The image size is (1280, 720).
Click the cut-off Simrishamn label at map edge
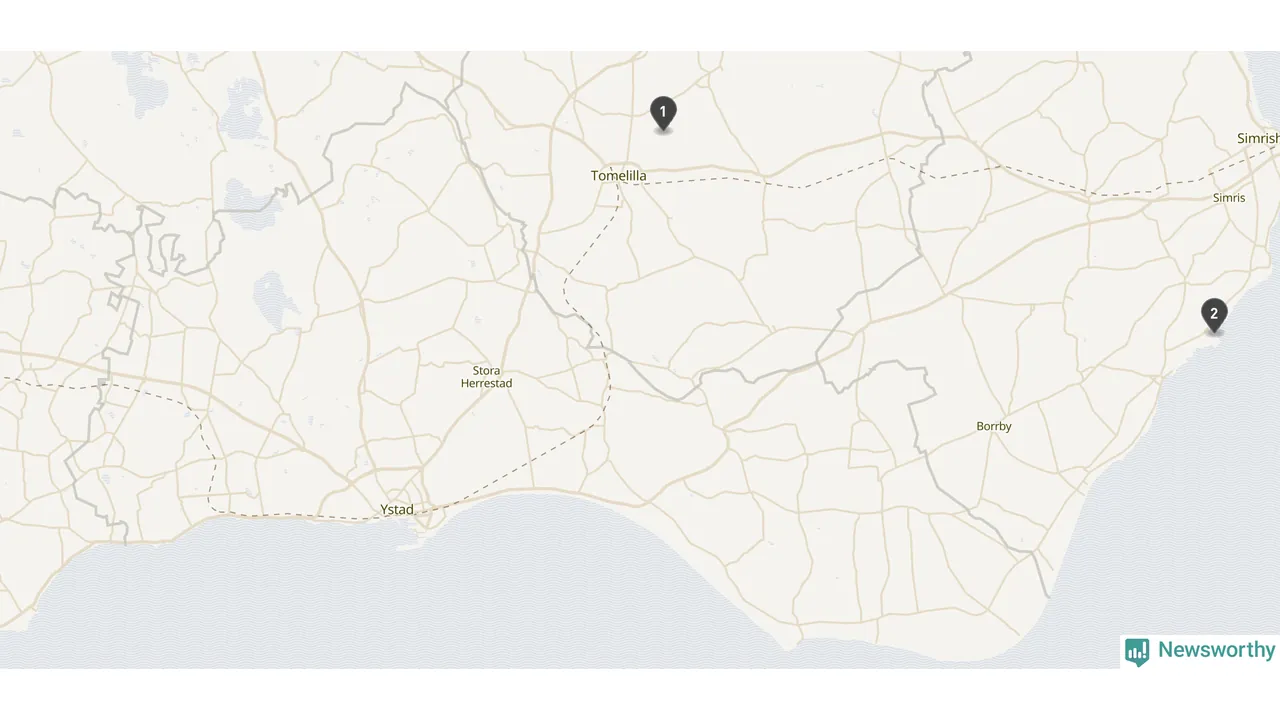click(x=1258, y=139)
